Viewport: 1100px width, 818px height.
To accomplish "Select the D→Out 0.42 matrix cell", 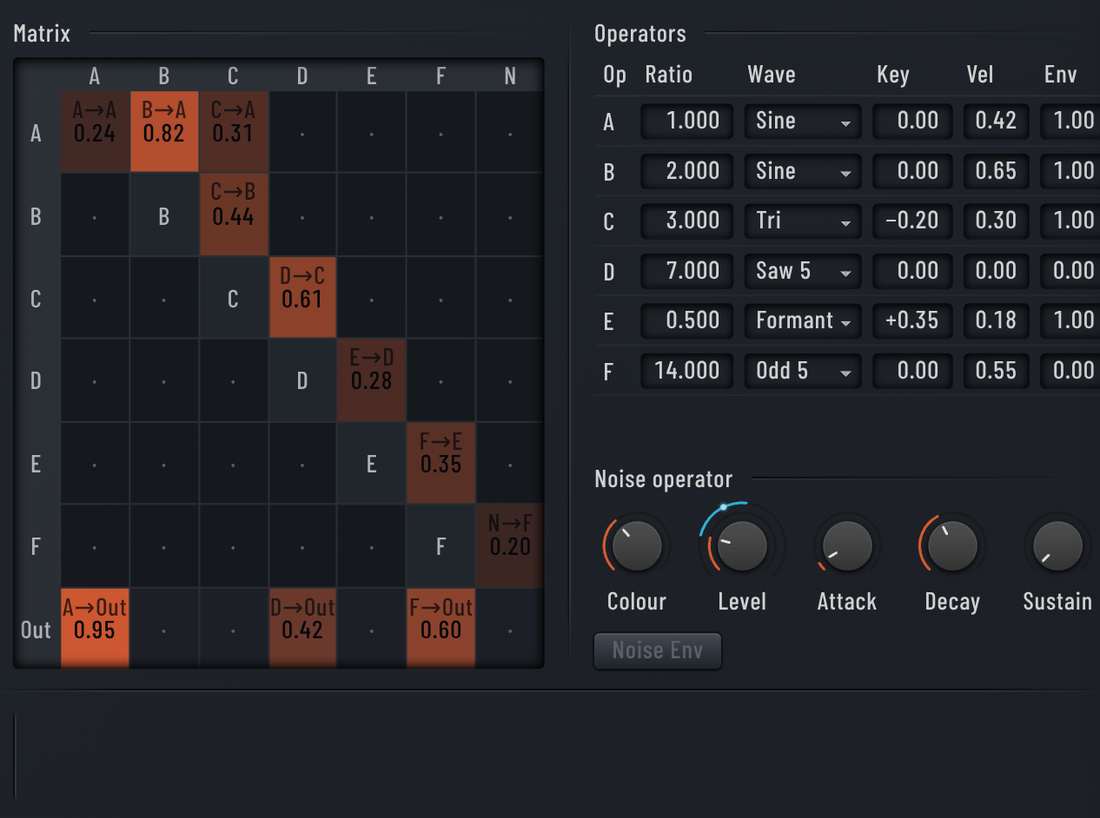I will coord(302,628).
